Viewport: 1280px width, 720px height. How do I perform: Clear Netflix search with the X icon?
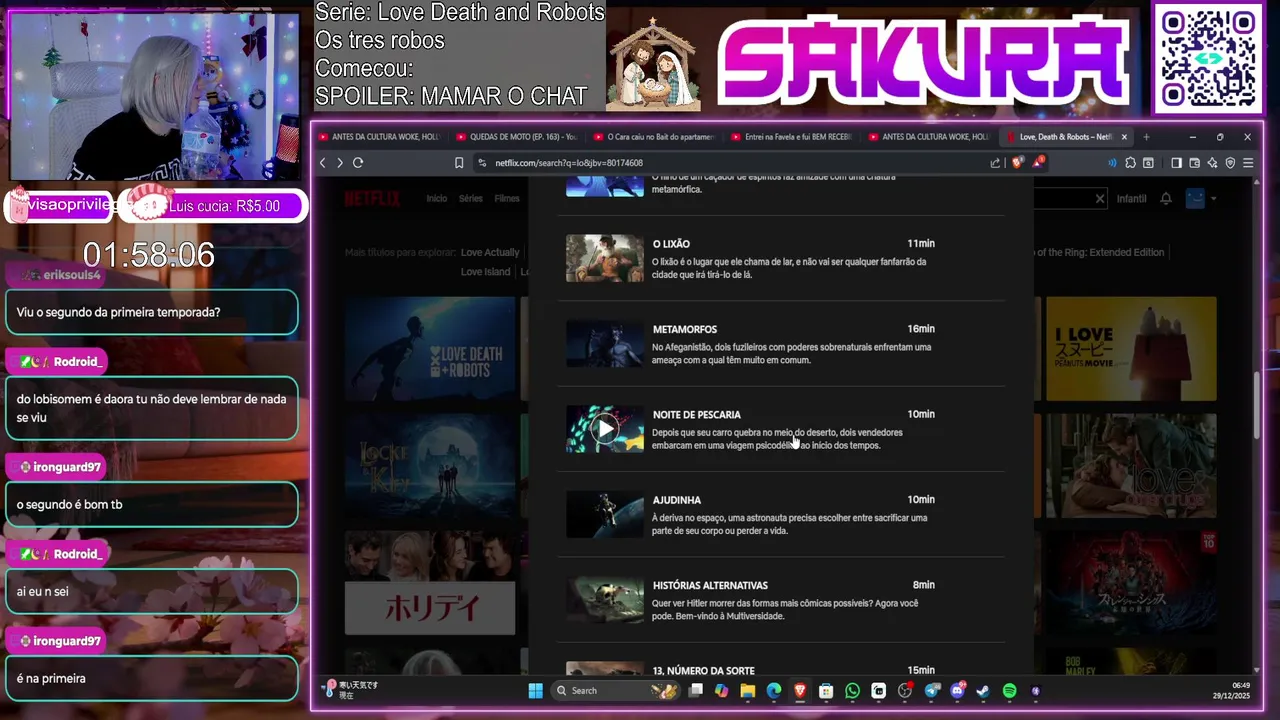(x=1100, y=199)
